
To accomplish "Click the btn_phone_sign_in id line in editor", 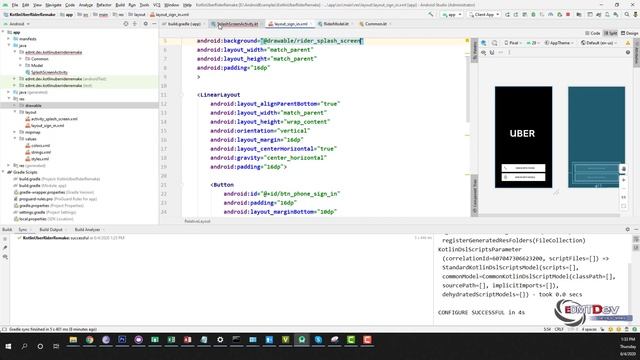I will (x=282, y=194).
